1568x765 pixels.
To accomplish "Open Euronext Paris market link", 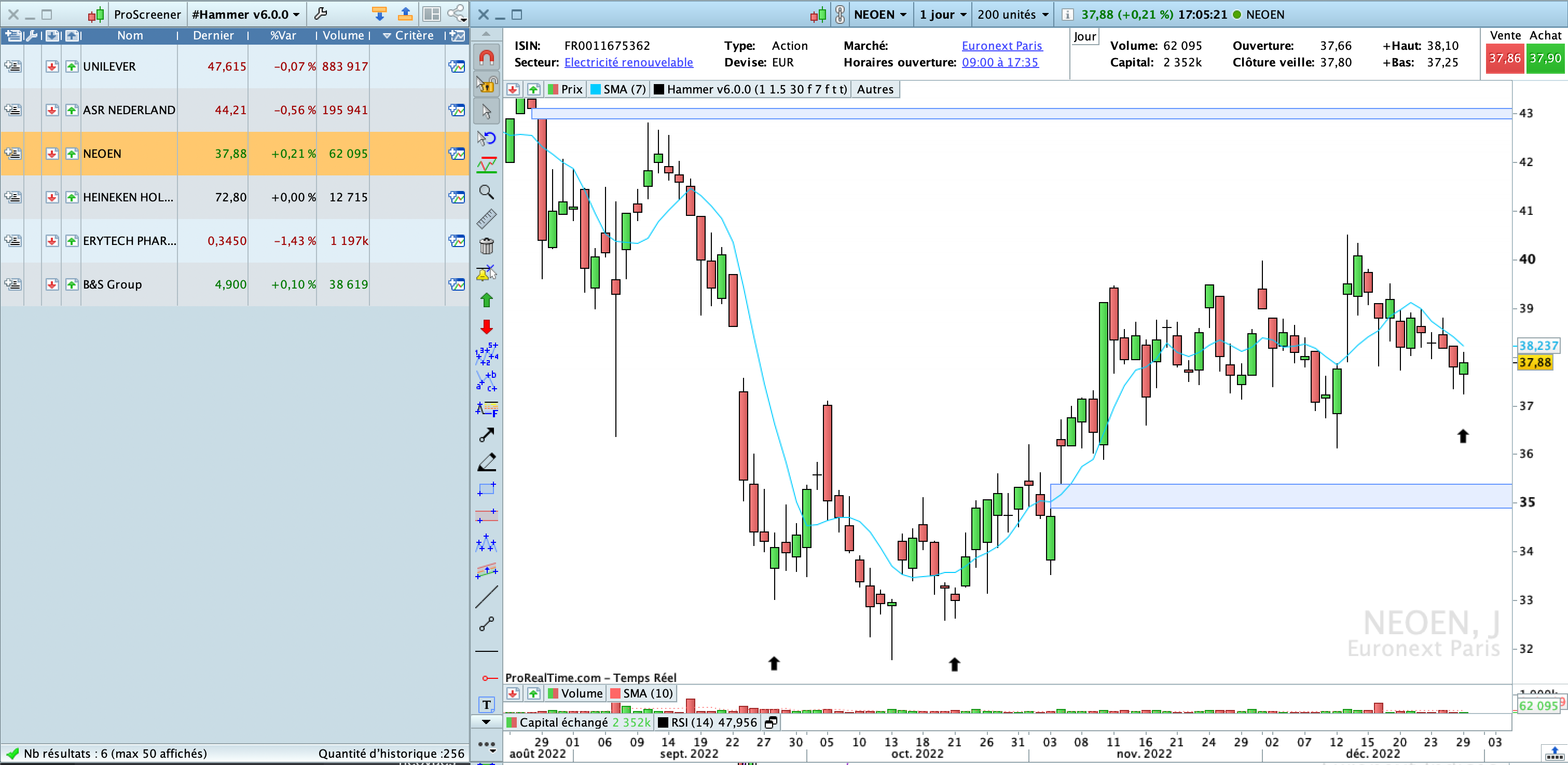I will tap(1002, 46).
